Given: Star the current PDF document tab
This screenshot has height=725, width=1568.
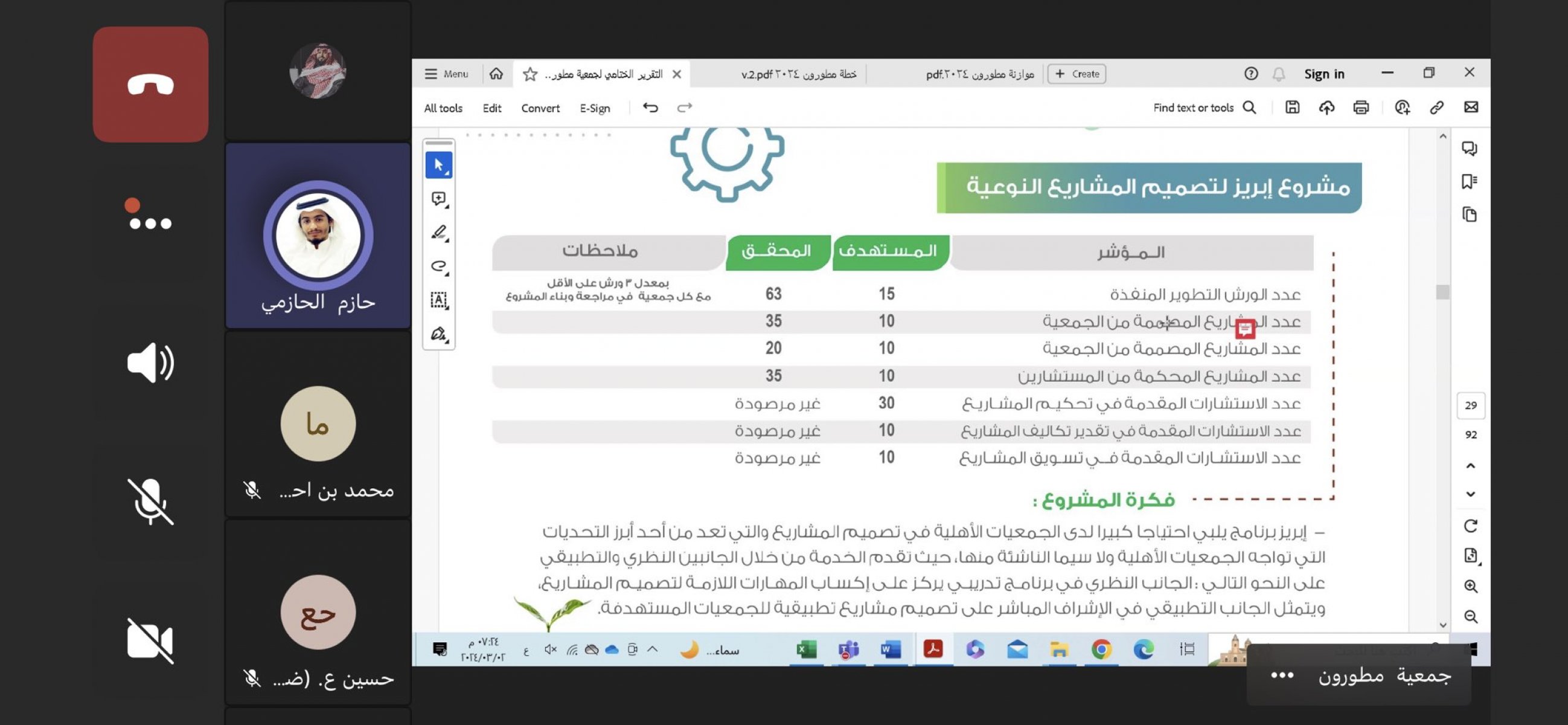Looking at the screenshot, I should (530, 74).
